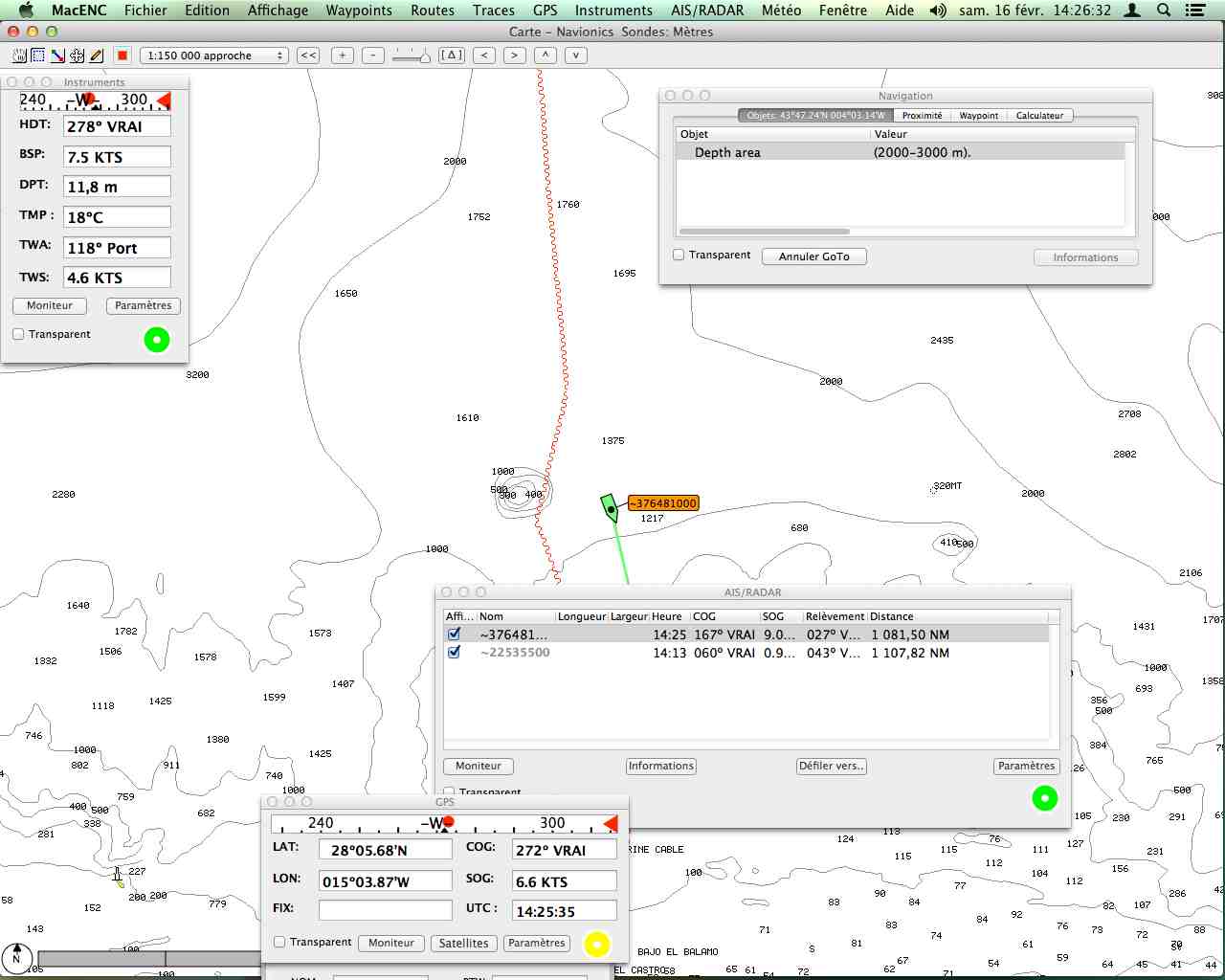Click the orange ~376481000 vessel label
1225x980 pixels.
click(x=663, y=503)
